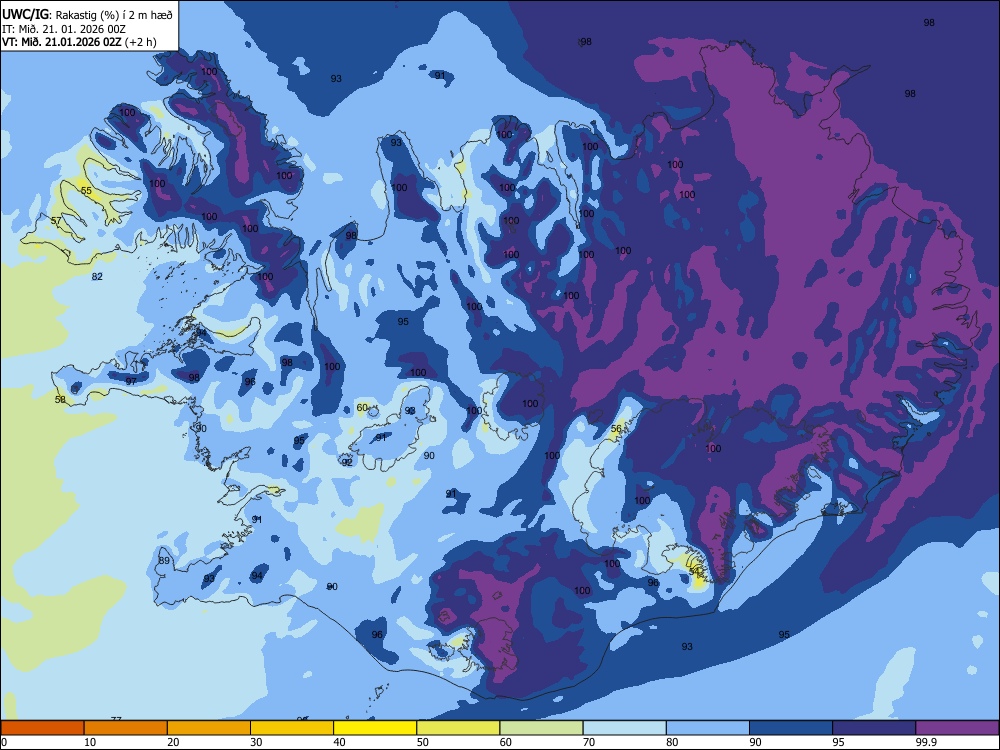
Task: Click the '80' legend scale label
Action: 672,742
